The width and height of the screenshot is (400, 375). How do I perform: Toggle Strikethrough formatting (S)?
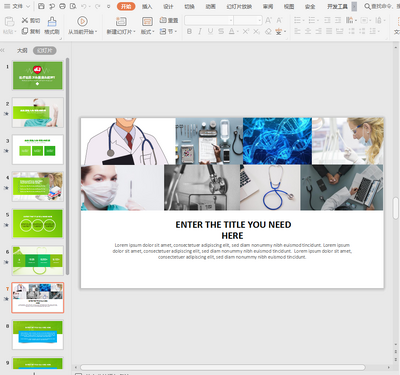click(221, 31)
